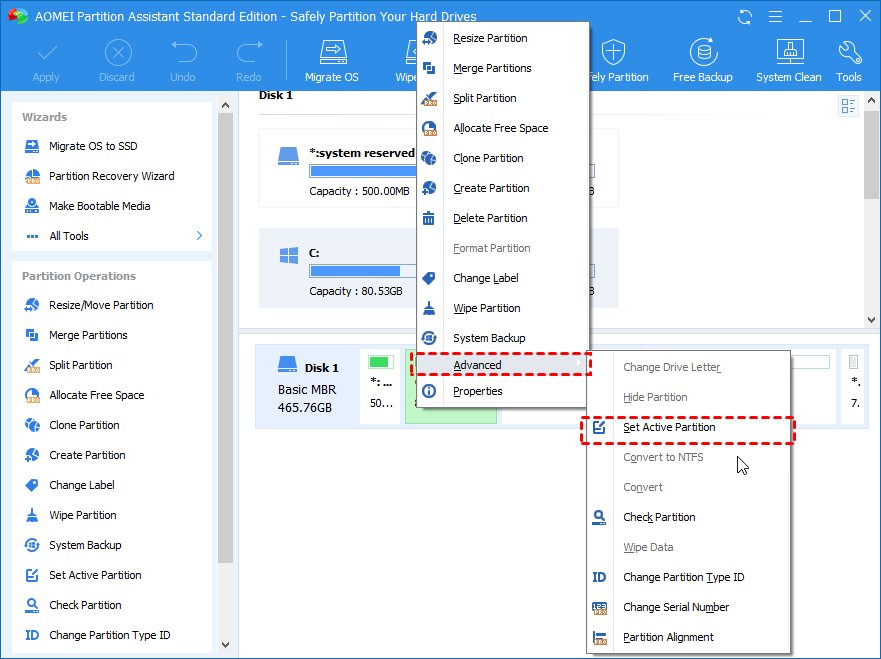This screenshot has width=881, height=659.
Task: Click sidebar scrollbar up arrow
Action: tap(225, 105)
